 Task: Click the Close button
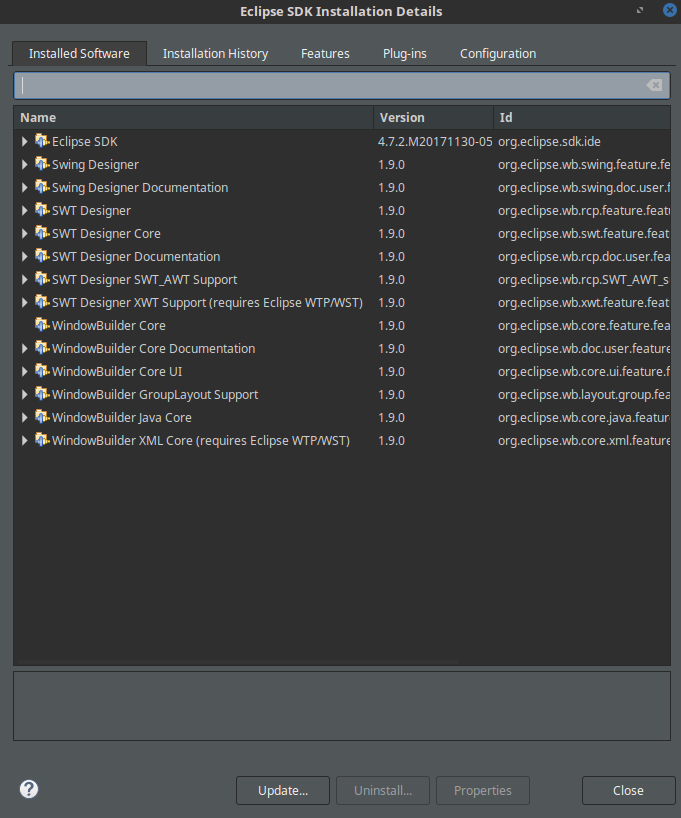(x=628, y=790)
